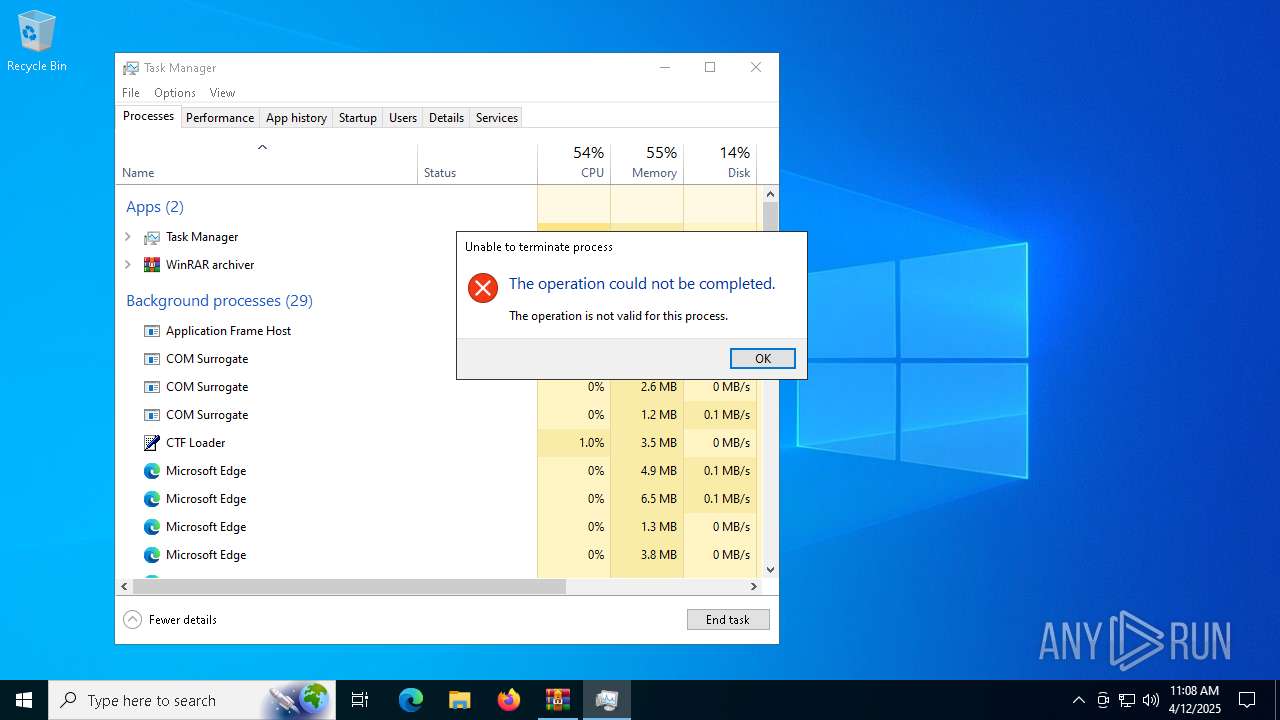Show hidden system tray icons
Viewport: 1280px width, 720px height.
coord(1078,700)
